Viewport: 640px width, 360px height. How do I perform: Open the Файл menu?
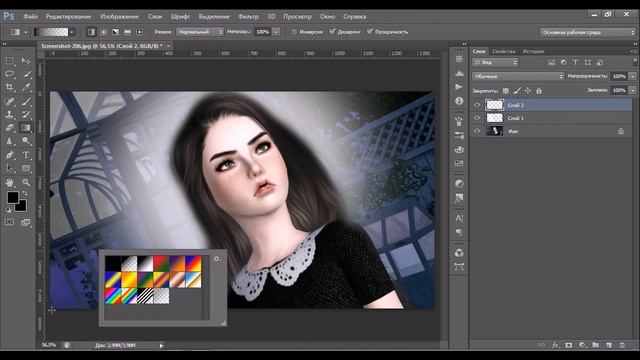click(x=31, y=17)
